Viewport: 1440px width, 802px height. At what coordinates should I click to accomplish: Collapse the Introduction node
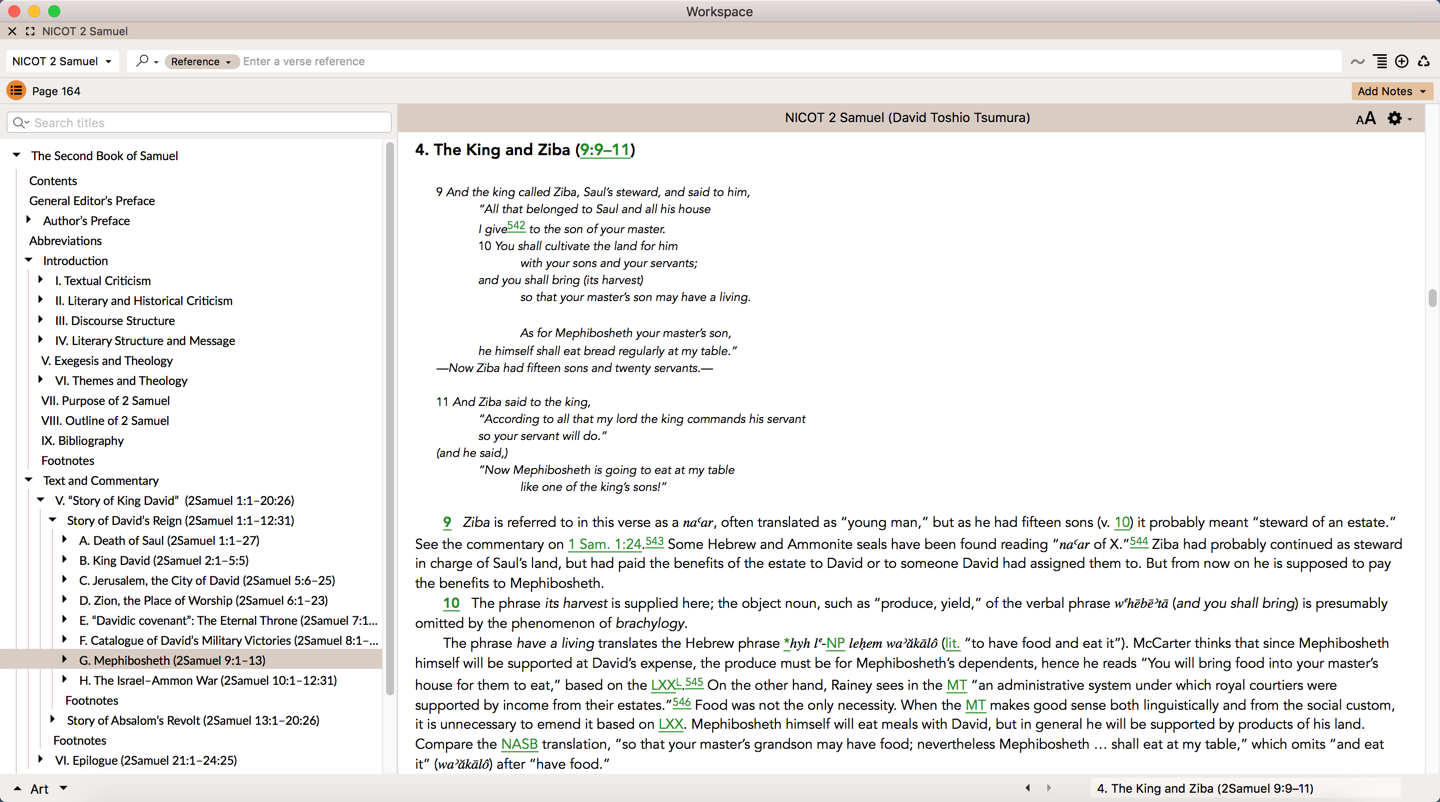pyautogui.click(x=29, y=260)
